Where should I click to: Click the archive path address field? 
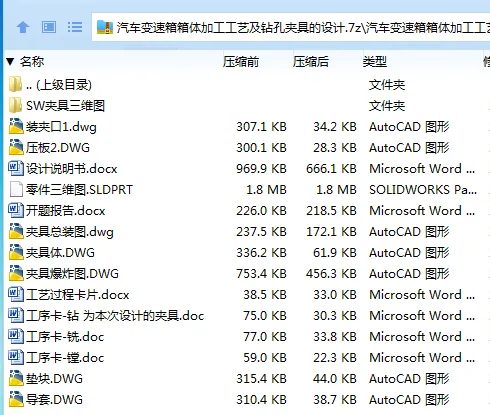[291, 27]
